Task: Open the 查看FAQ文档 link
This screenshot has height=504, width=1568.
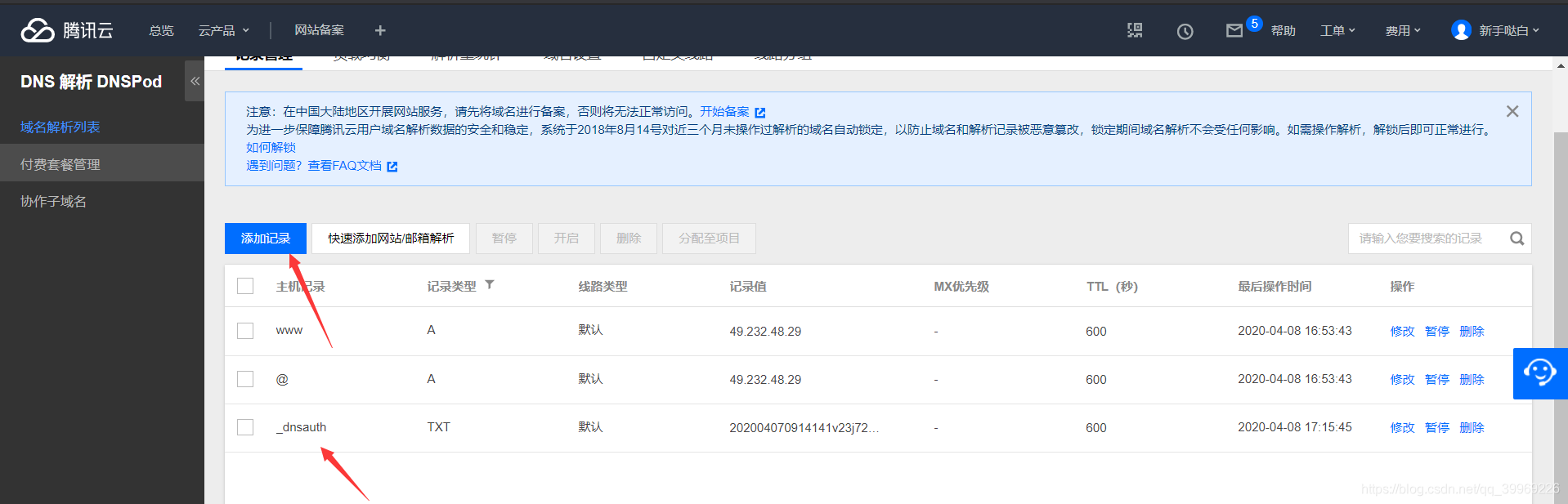Action: (x=344, y=166)
